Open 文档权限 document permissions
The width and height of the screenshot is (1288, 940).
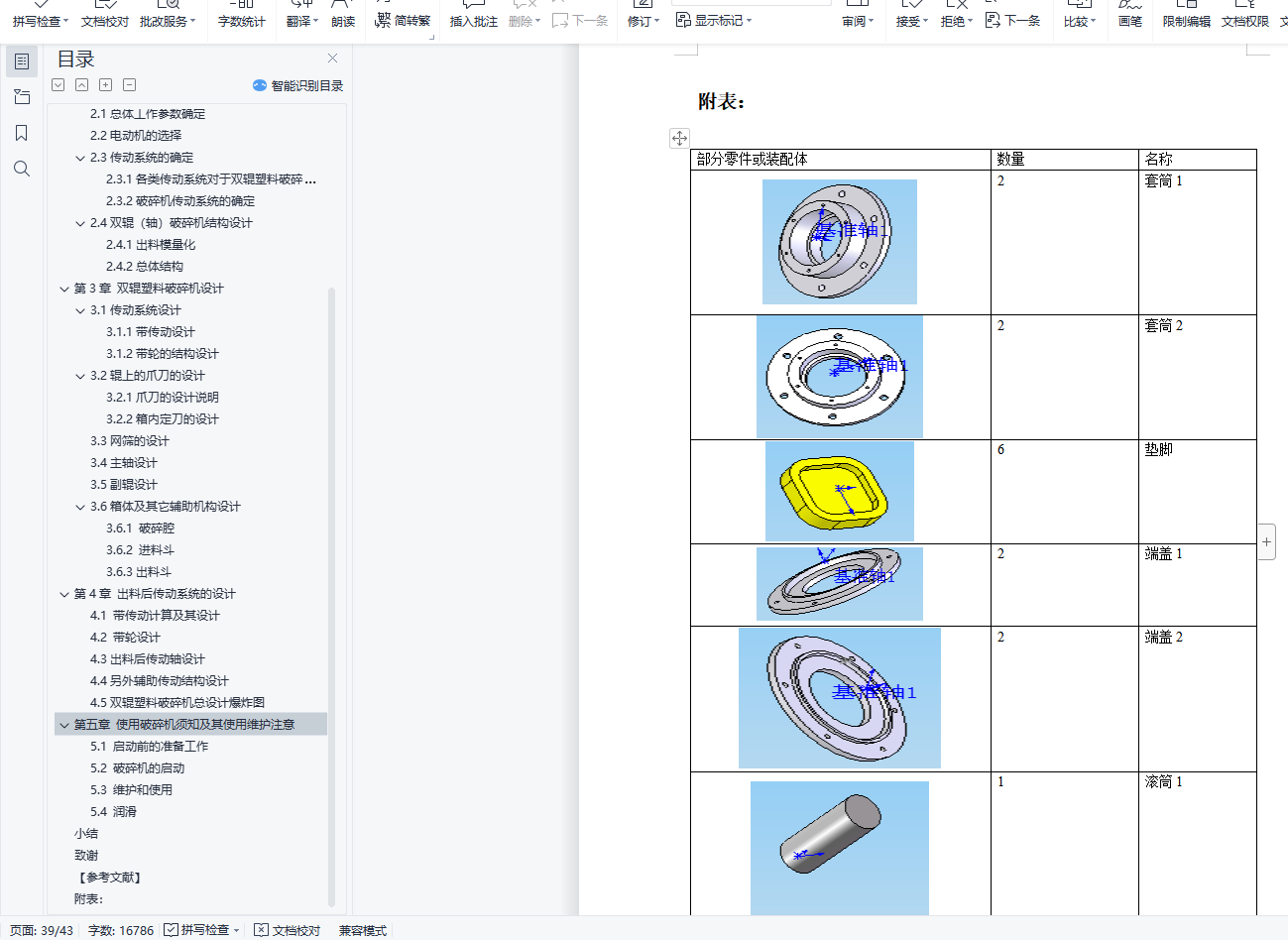pos(1245,21)
